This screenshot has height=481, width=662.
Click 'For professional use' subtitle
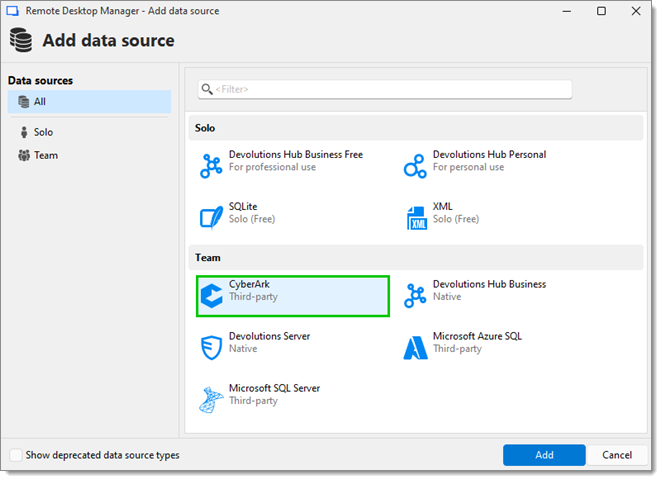[272, 167]
